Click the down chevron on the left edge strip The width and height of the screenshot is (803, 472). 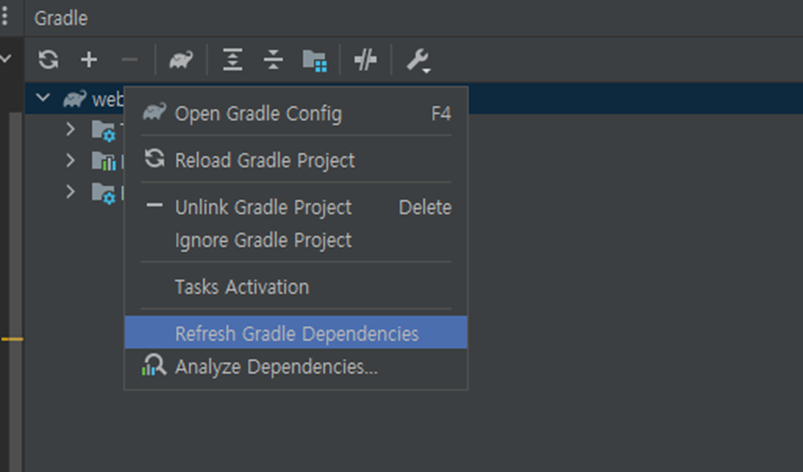click(6, 58)
